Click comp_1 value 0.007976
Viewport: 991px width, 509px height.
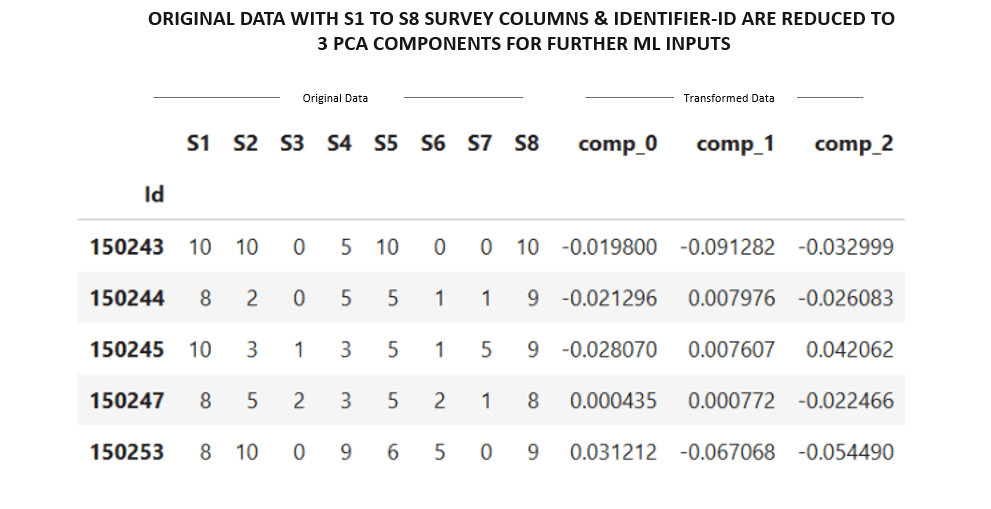click(x=731, y=298)
